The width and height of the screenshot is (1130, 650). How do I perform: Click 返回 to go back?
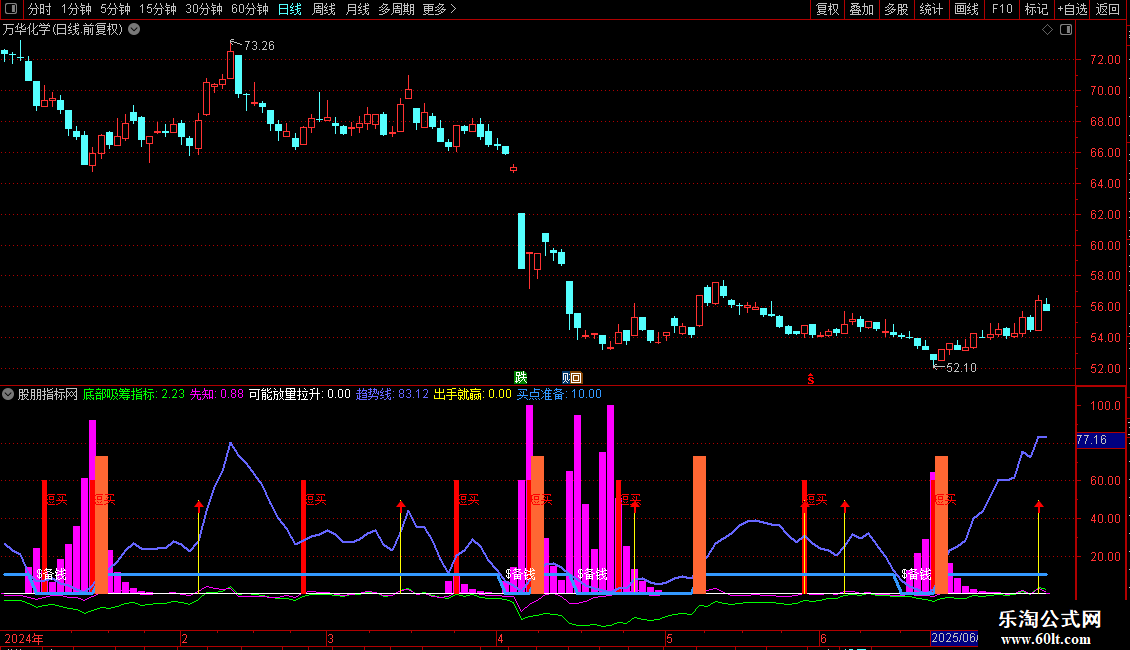[x=1108, y=9]
